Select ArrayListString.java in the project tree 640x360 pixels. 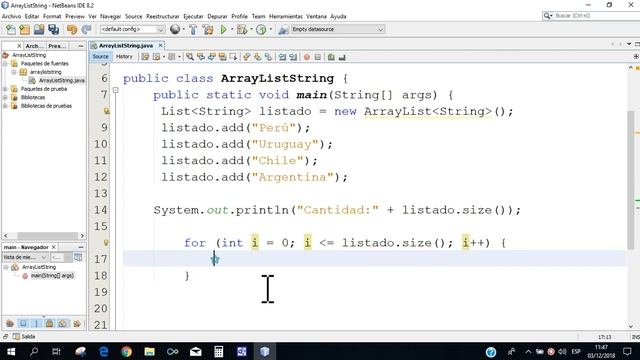(62, 80)
